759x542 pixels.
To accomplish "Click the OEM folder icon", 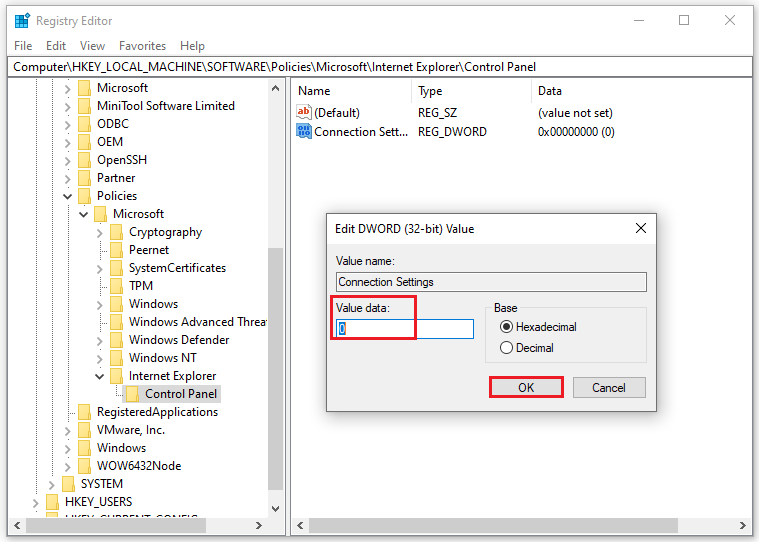I will 84,142.
